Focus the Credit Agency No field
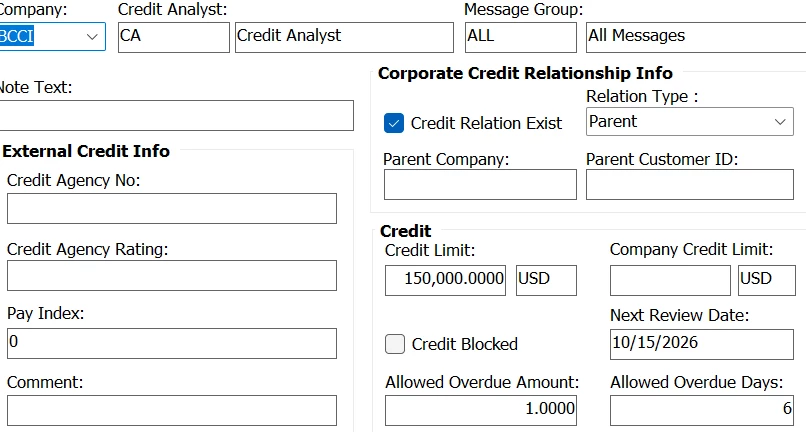 tap(172, 209)
